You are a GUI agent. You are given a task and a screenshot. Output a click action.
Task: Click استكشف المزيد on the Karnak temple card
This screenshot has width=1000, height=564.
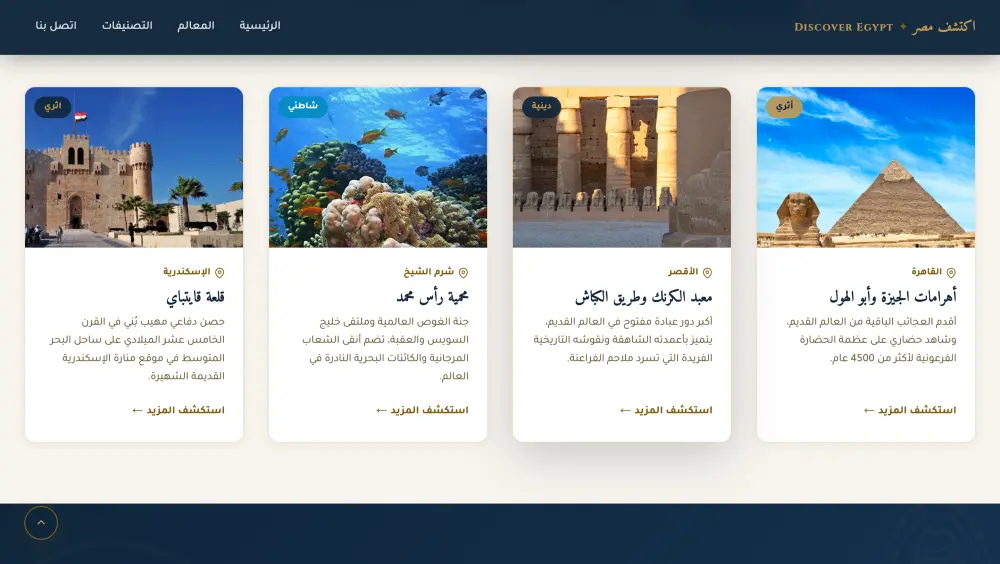pos(666,410)
